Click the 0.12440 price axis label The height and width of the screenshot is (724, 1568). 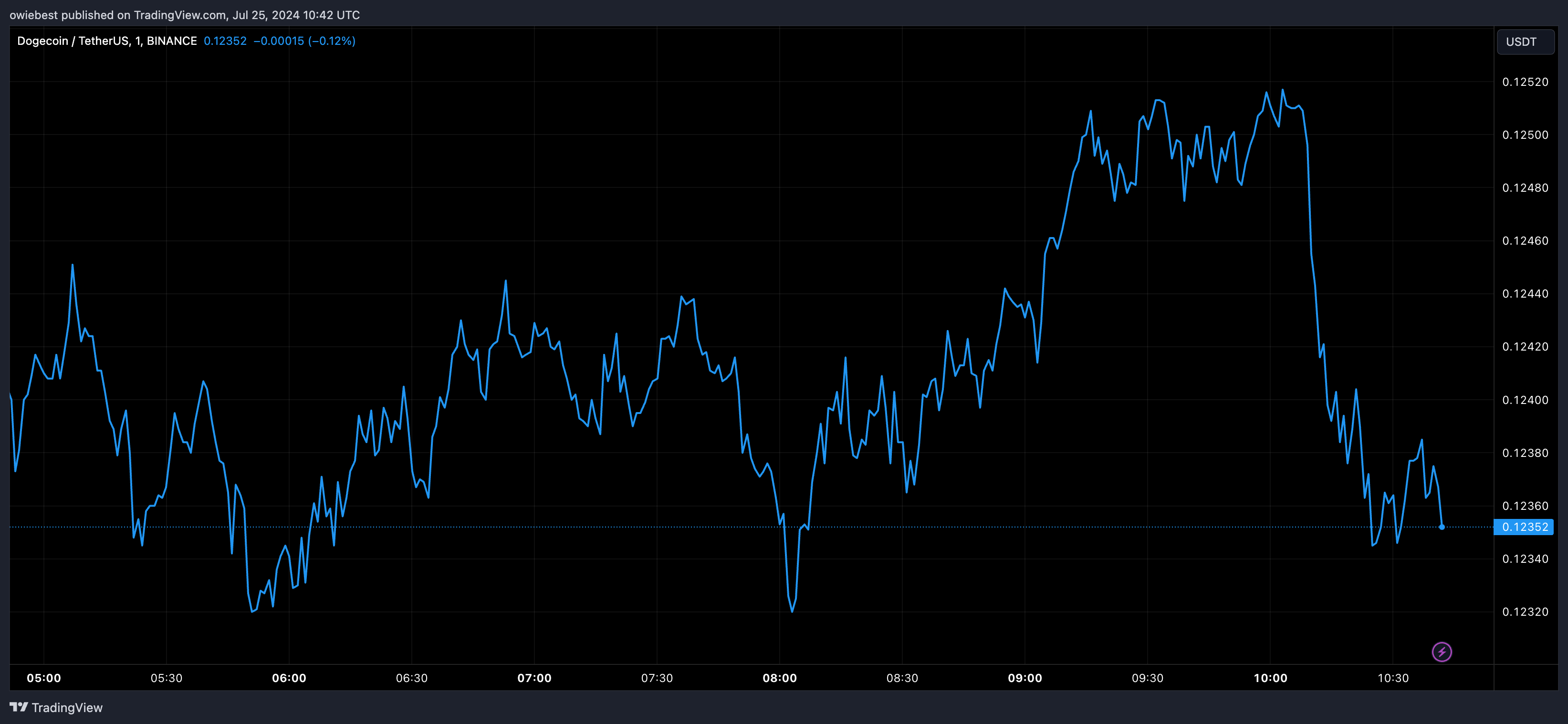1525,294
